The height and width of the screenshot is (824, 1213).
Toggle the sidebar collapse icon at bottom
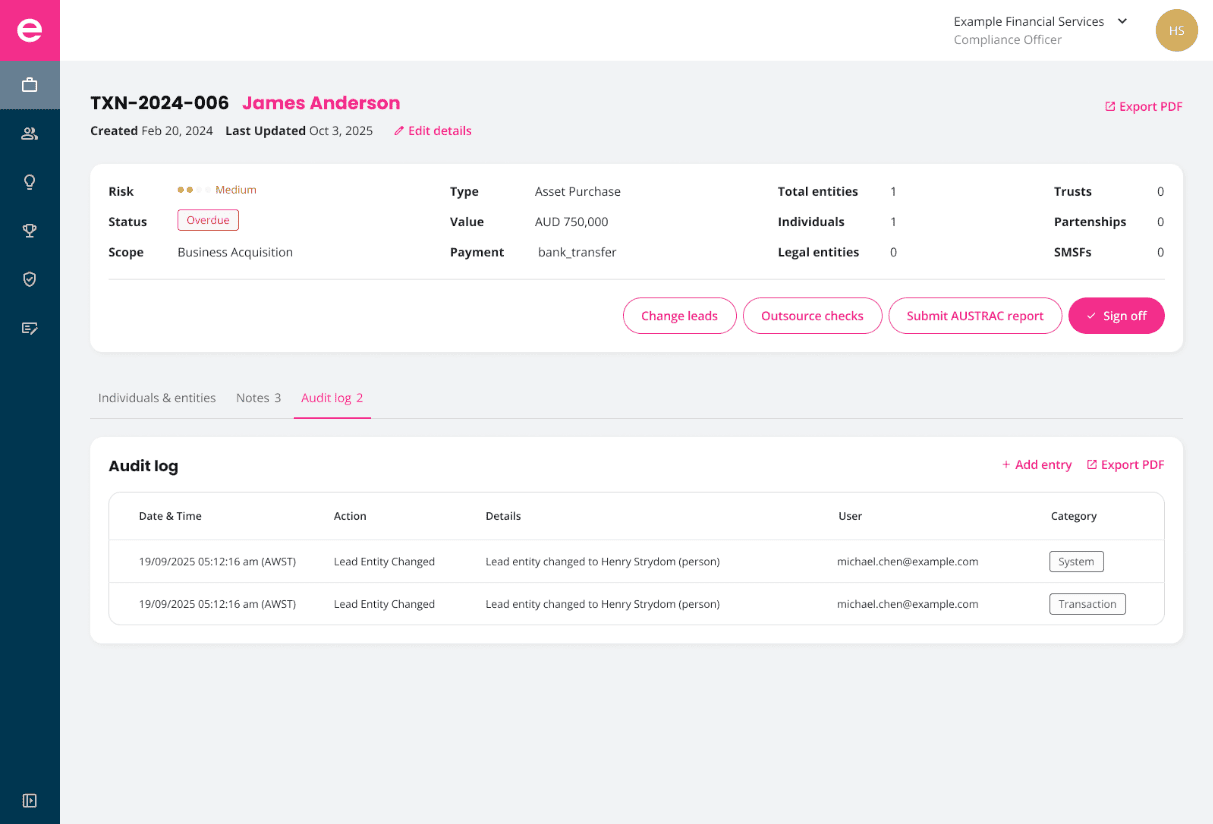click(x=30, y=800)
